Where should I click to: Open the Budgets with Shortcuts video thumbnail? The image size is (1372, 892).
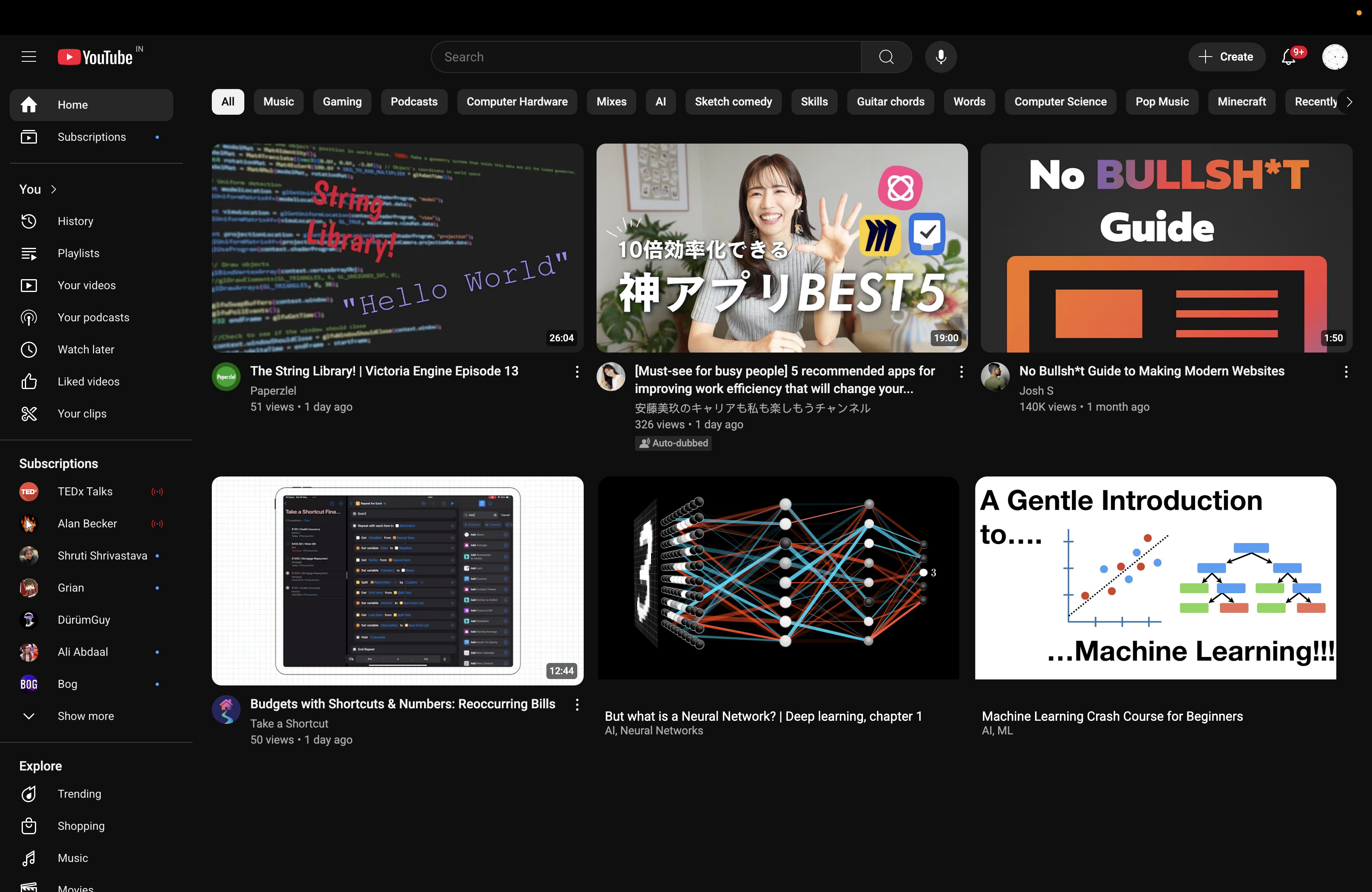coord(397,580)
